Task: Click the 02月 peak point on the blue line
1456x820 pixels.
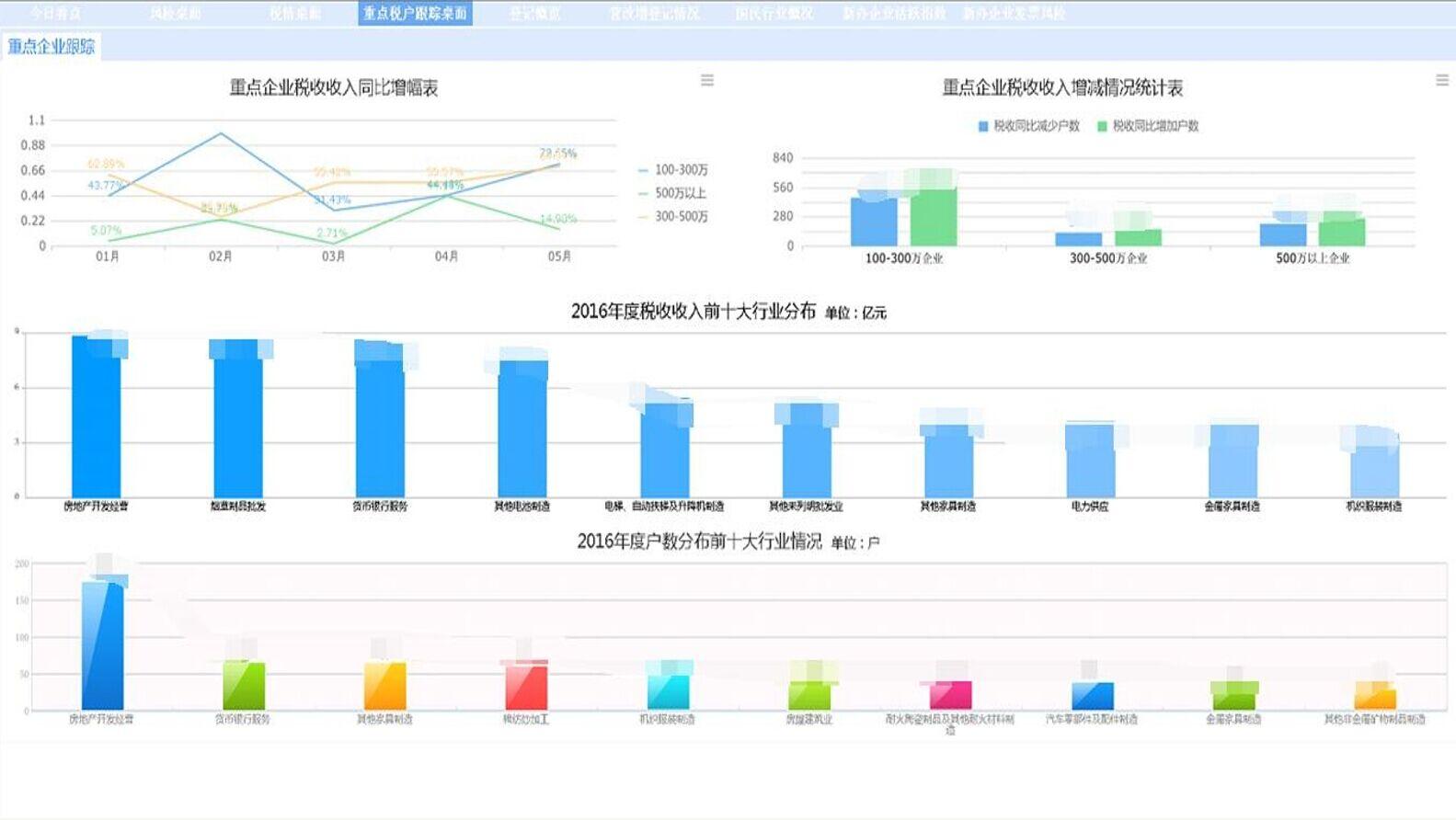Action: tap(220, 133)
